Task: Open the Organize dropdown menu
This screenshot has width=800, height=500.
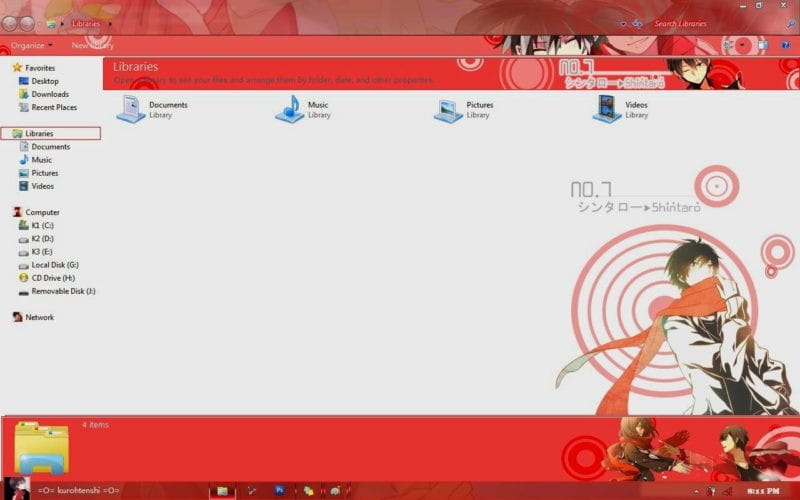Action: click(30, 45)
